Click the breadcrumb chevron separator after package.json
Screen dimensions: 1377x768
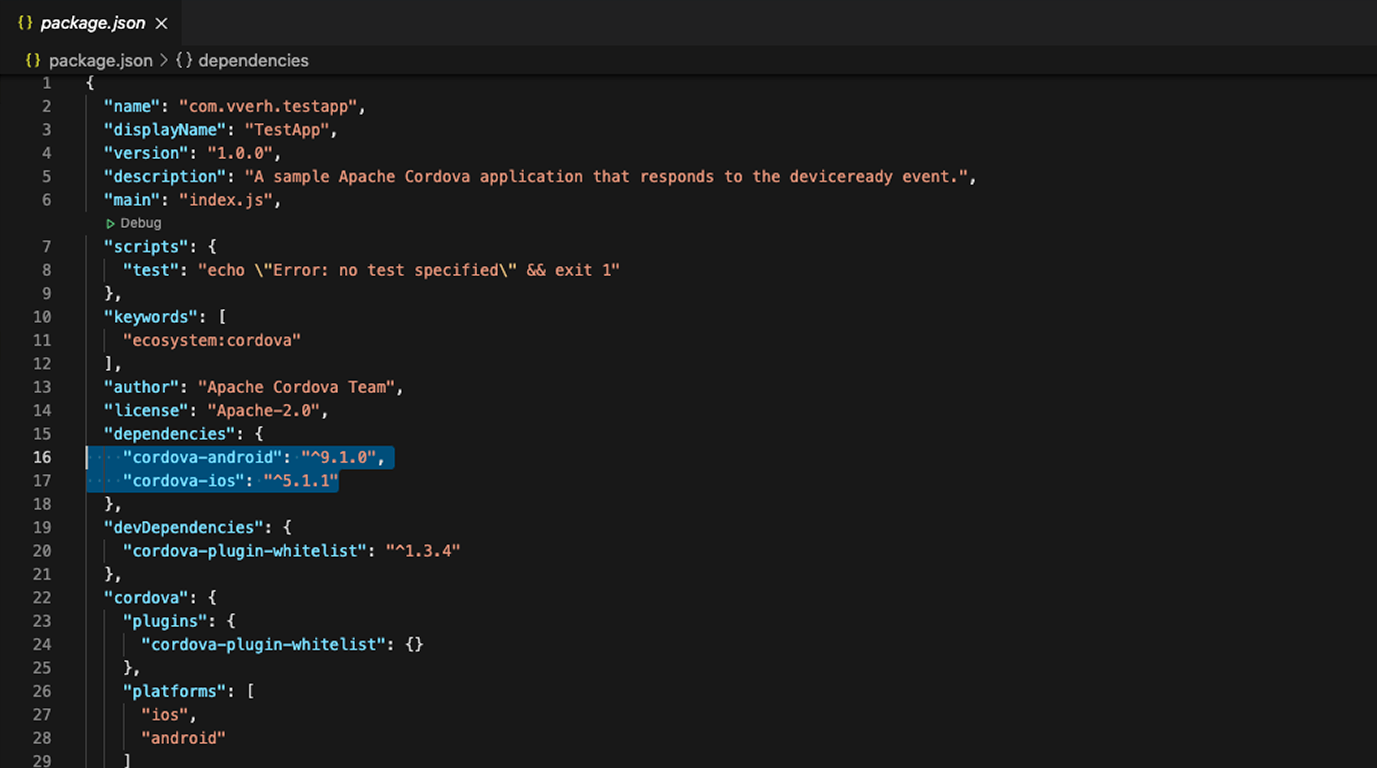point(164,60)
